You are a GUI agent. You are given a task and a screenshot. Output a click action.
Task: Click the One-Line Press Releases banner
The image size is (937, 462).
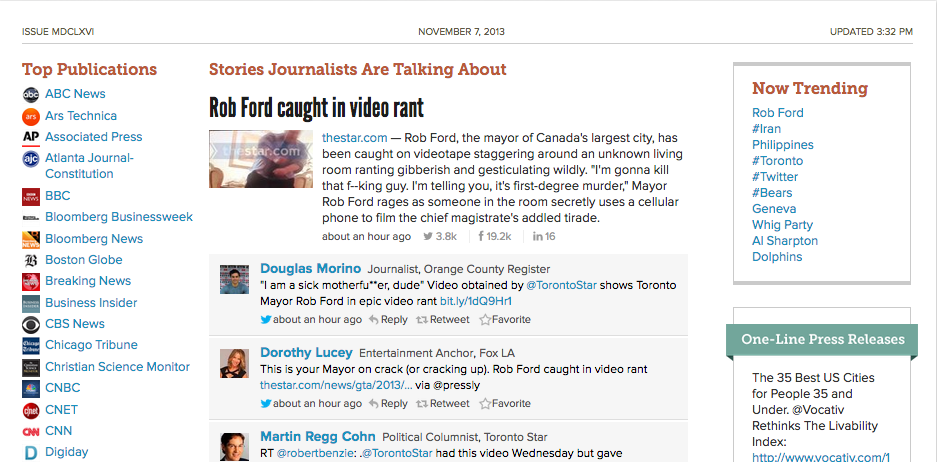[822, 339]
